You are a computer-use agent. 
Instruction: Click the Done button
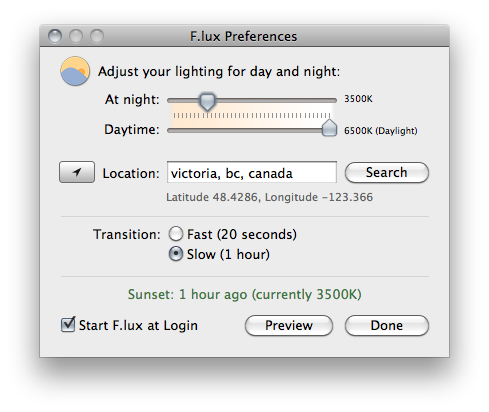tap(387, 325)
